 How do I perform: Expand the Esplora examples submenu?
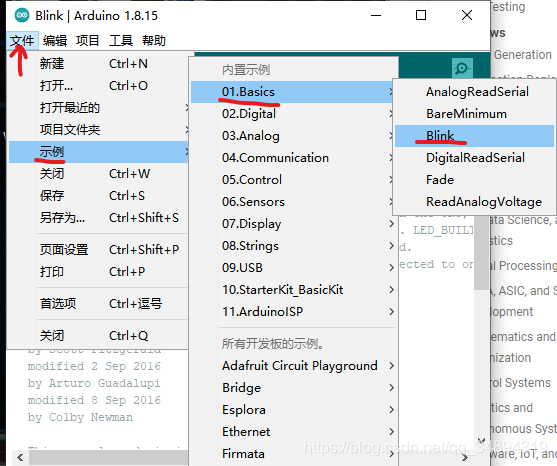pos(293,410)
